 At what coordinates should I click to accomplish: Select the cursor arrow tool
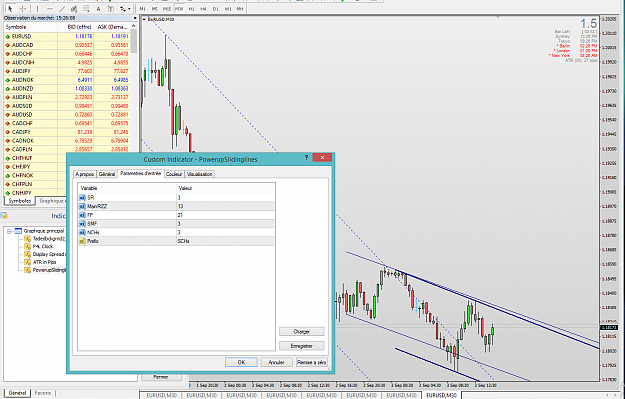click(10, 9)
